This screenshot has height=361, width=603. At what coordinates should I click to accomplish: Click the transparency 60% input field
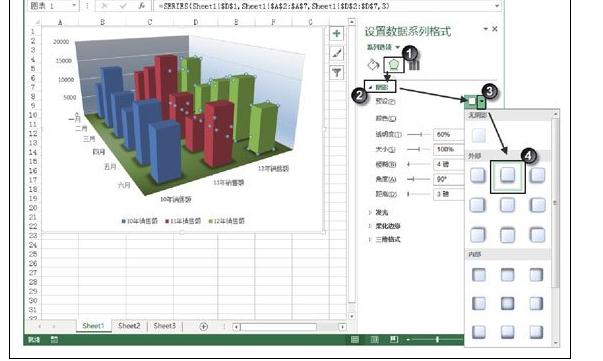[x=449, y=134]
